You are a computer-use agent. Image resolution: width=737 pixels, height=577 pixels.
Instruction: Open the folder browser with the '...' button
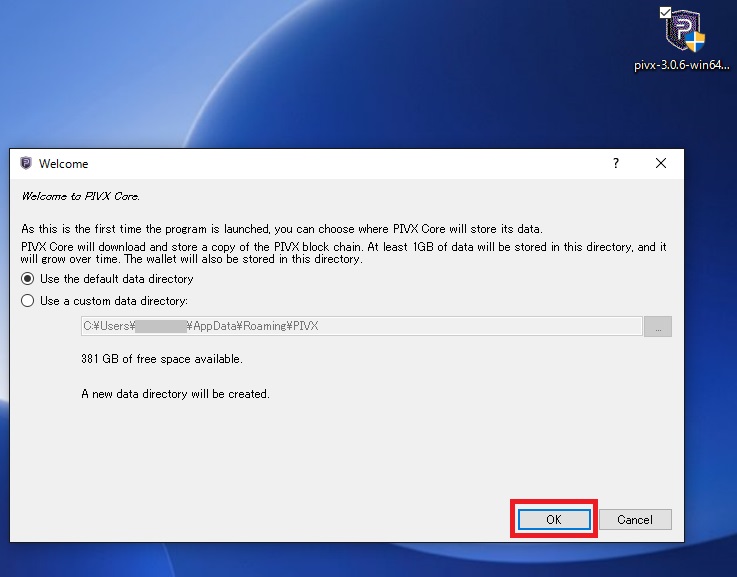pos(658,326)
